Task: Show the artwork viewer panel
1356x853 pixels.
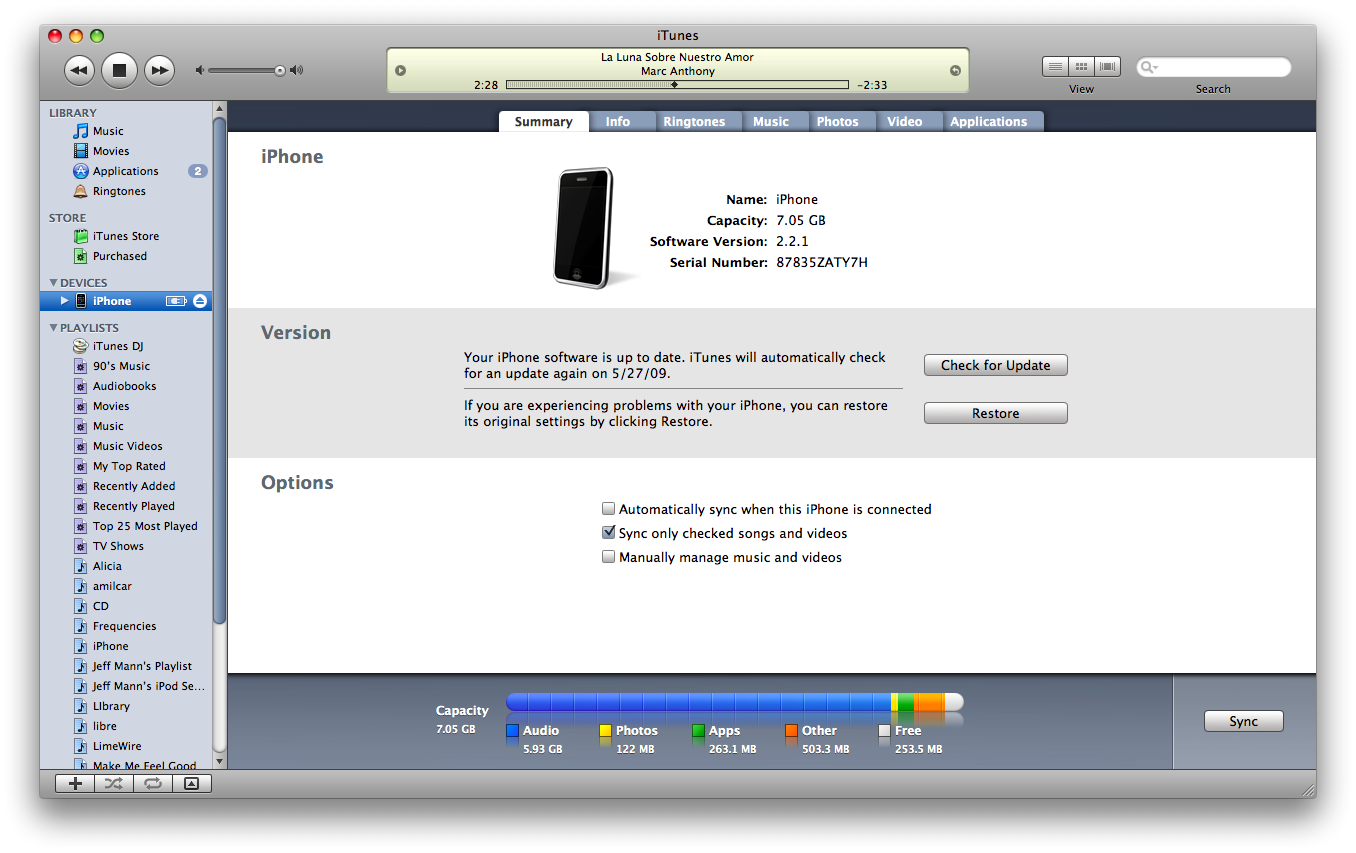Action: pos(192,784)
